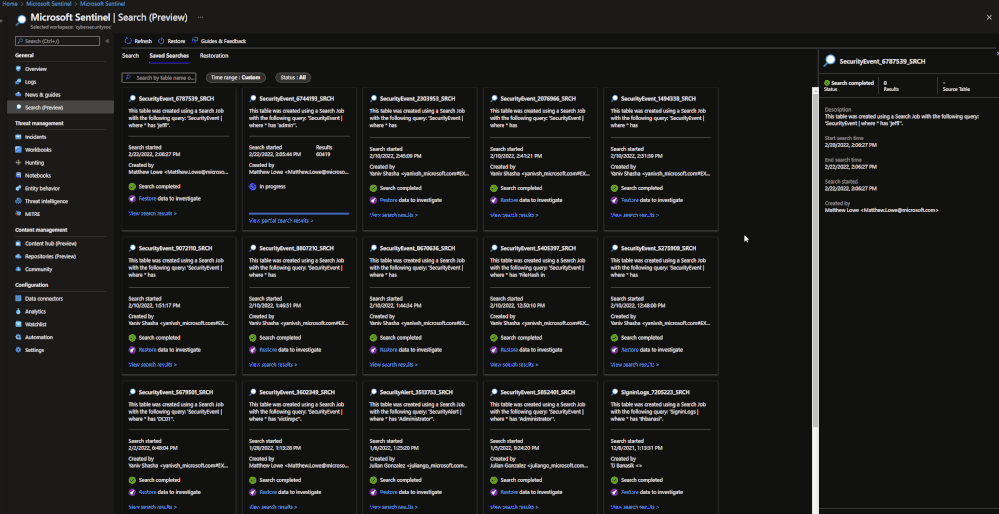Open the Status : All filter
Image resolution: width=999 pixels, height=514 pixels.
coord(294,77)
